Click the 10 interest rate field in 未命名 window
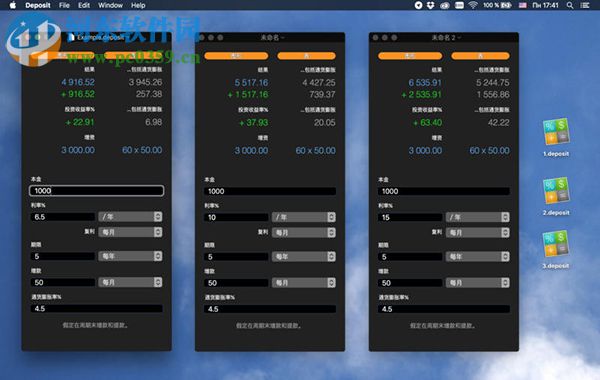Image resolution: width=600 pixels, height=380 pixels. coord(236,217)
